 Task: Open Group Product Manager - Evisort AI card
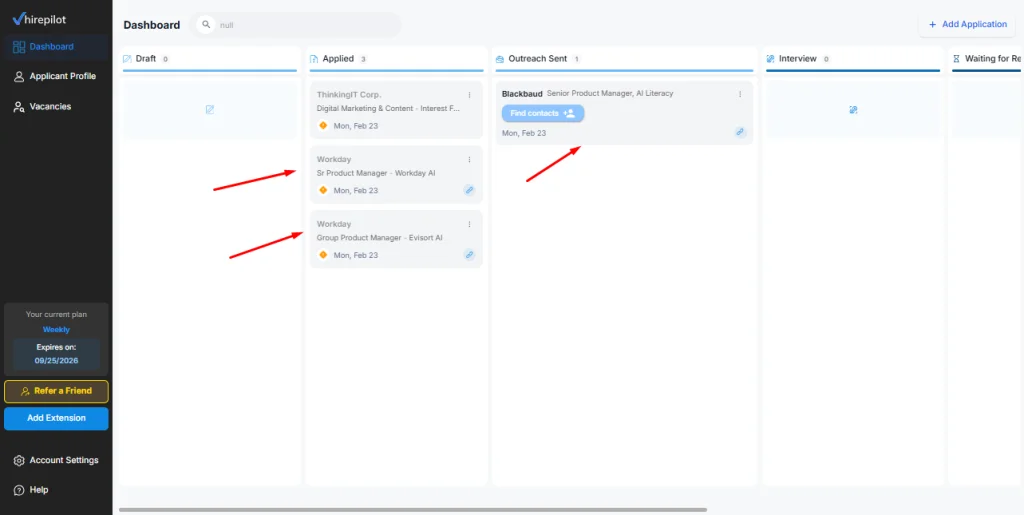(396, 239)
